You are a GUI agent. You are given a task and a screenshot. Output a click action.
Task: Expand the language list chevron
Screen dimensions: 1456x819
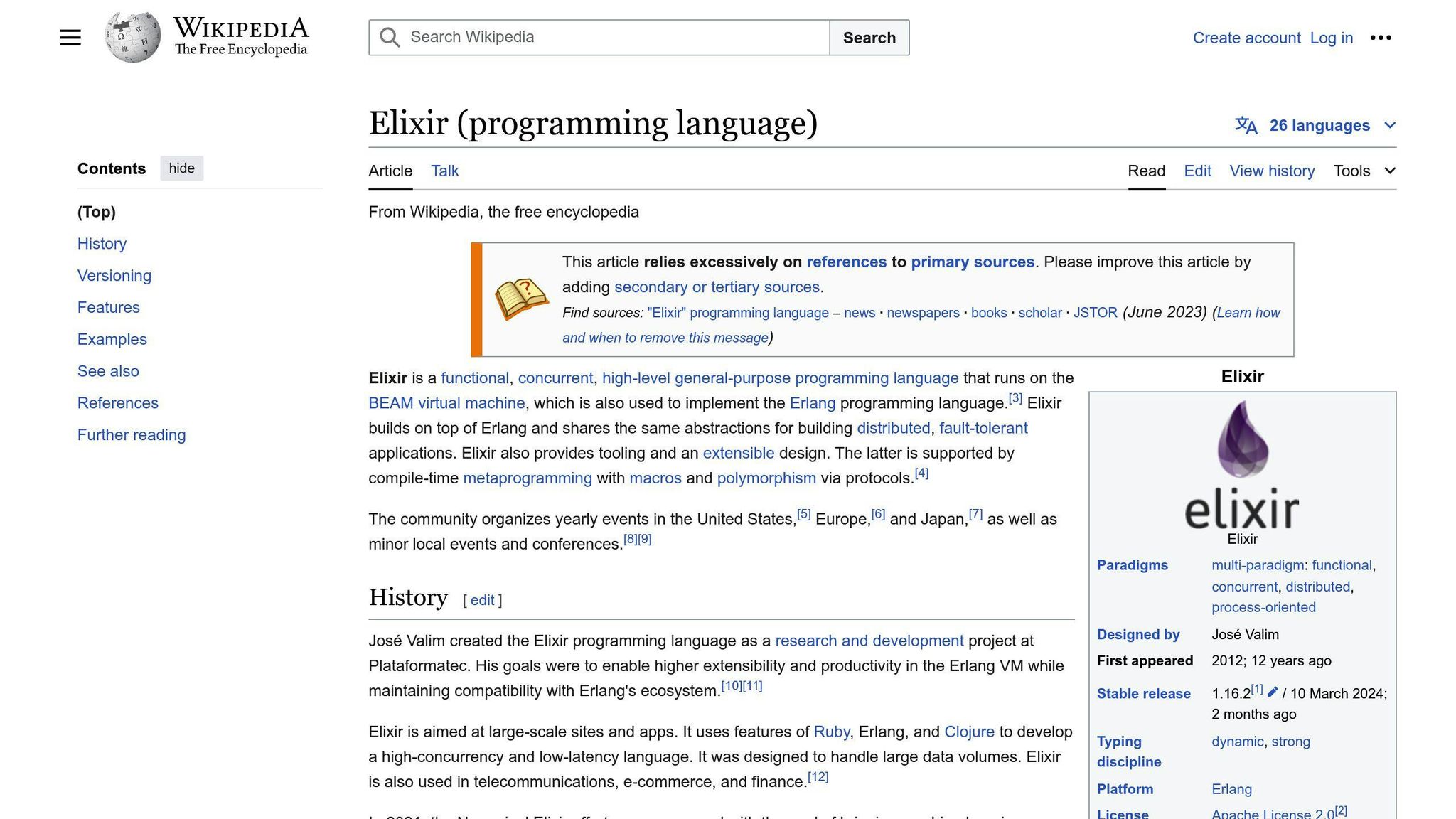click(x=1390, y=125)
